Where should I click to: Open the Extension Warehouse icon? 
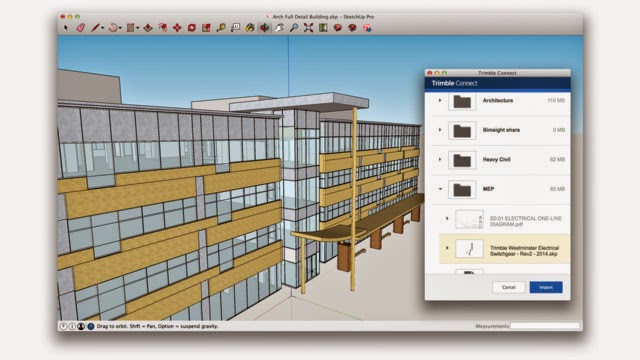(352, 28)
